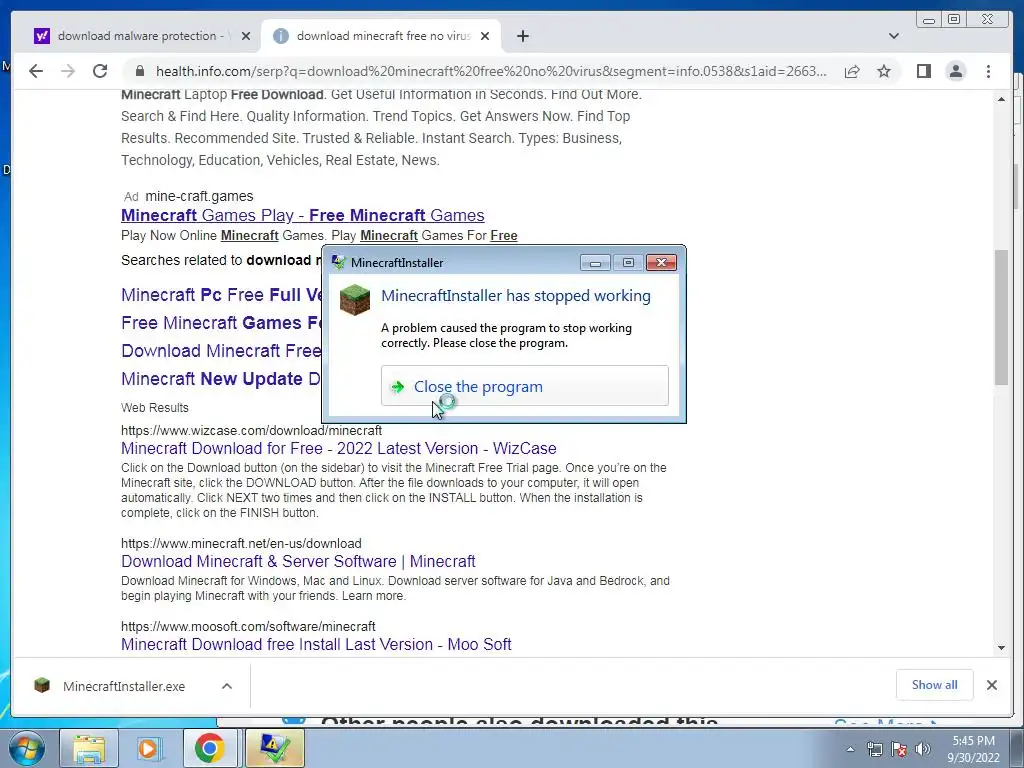Screen dimensions: 1024x768
Task: Close the download malware protection tab
Action: pyautogui.click(x=246, y=36)
